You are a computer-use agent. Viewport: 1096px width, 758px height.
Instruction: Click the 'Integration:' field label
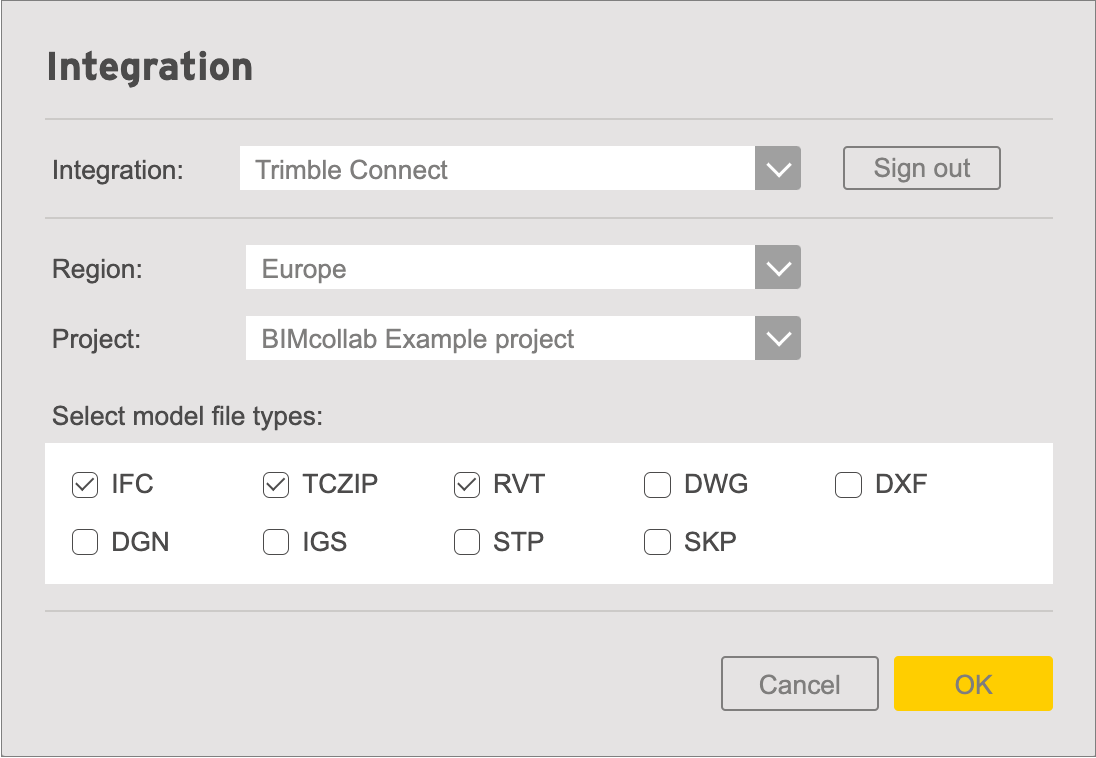click(117, 170)
